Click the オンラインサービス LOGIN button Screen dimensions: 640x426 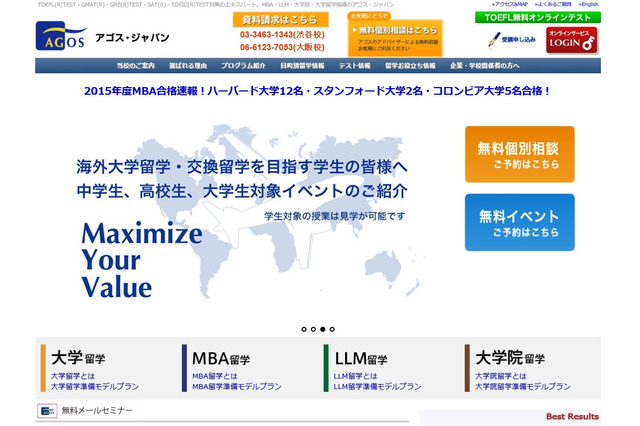point(571,40)
